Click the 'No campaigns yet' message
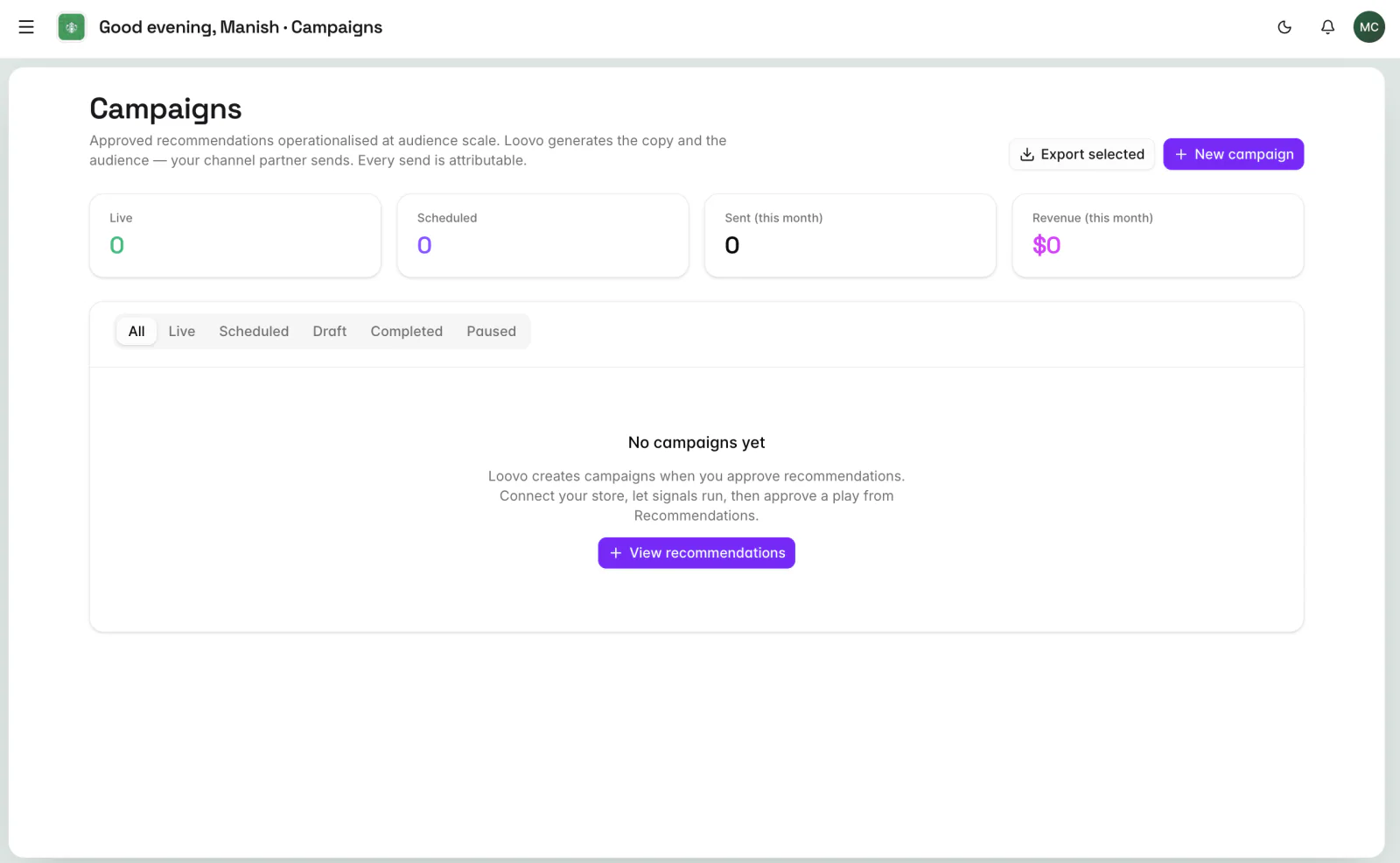This screenshot has width=1400, height=863. pyautogui.click(x=696, y=443)
